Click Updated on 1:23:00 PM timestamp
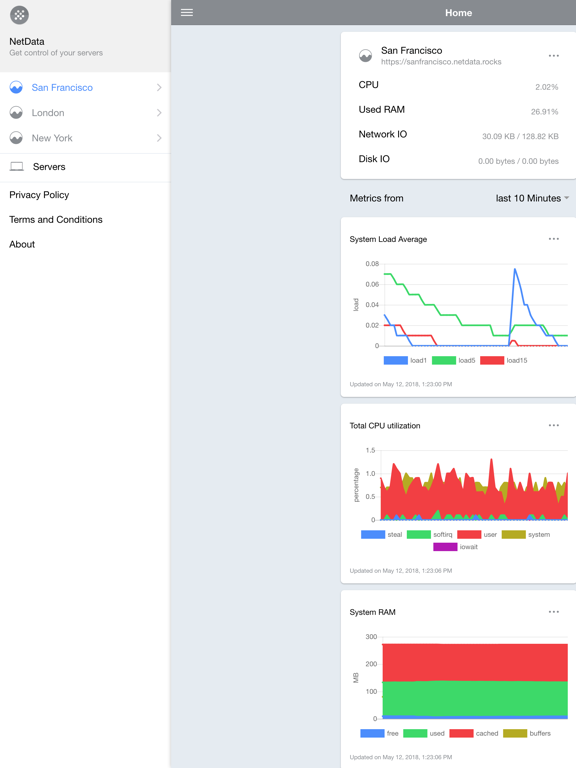Image resolution: width=576 pixels, height=768 pixels. [401, 384]
